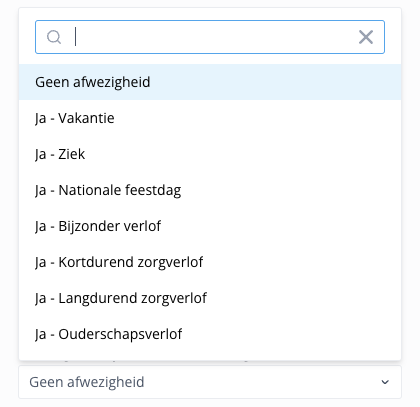This screenshot has width=420, height=407.
Task: Click the Geen afwezigheid combo box field
Action: coord(210,382)
